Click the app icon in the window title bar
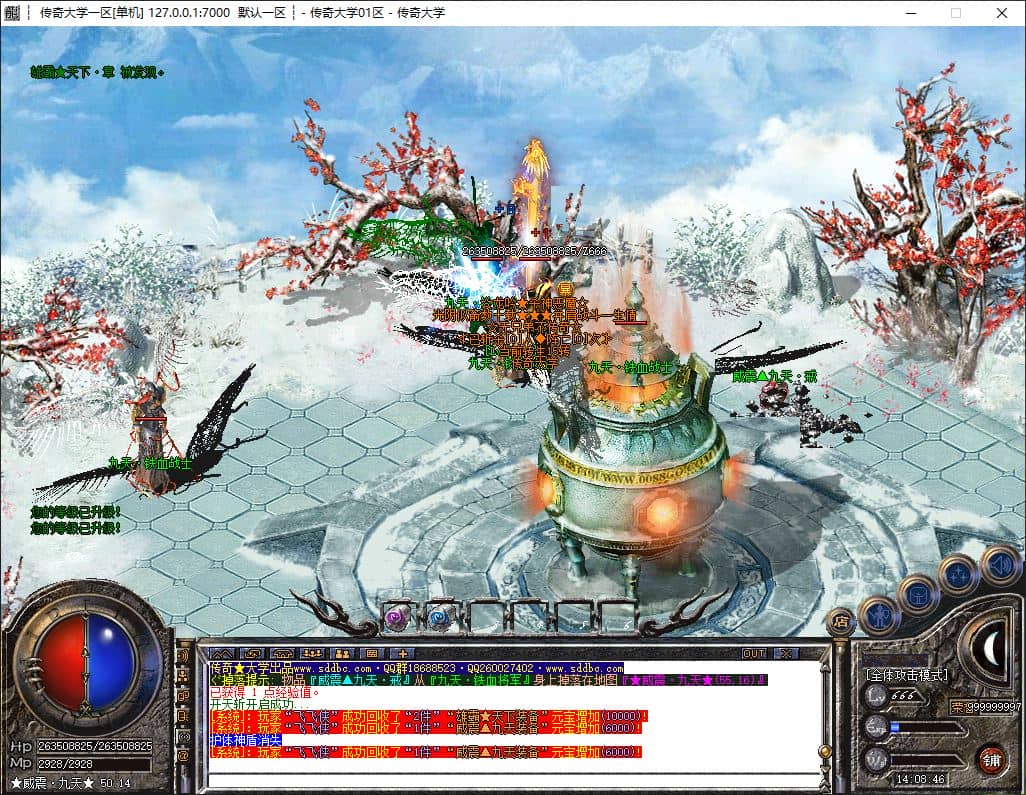Image resolution: width=1026 pixels, height=795 pixels. click(11, 12)
